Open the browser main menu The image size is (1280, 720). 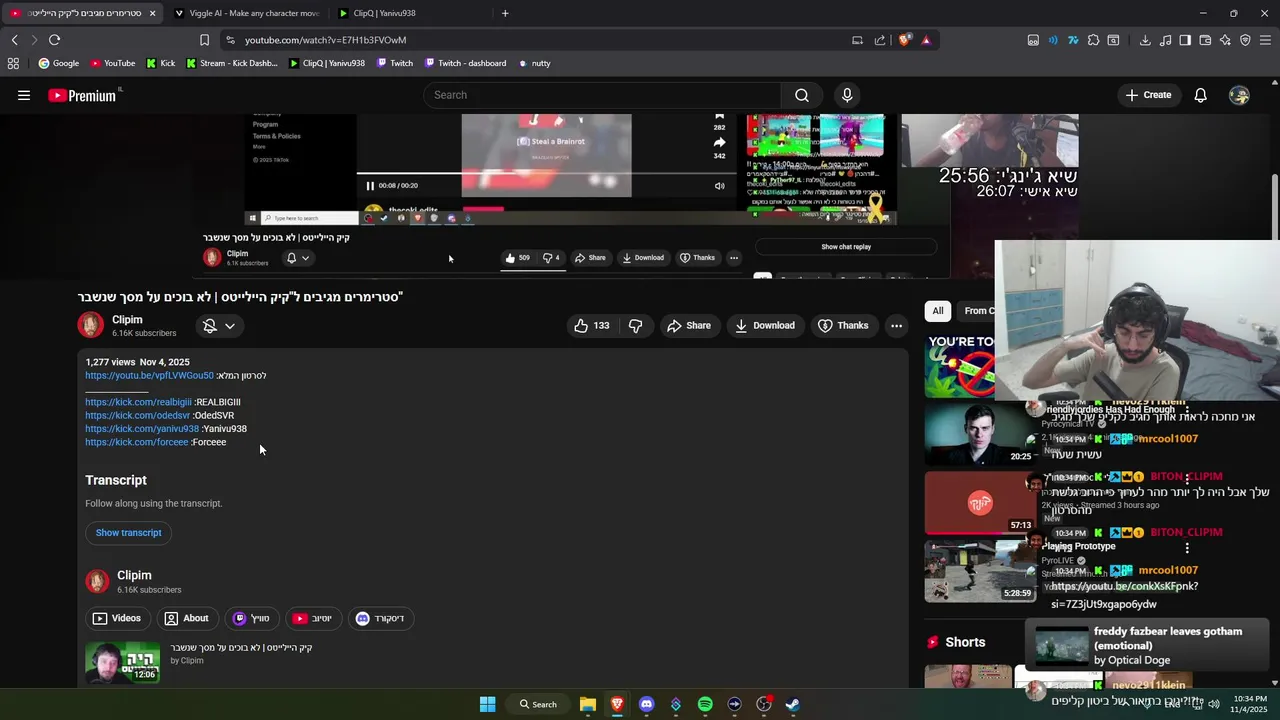[1266, 40]
